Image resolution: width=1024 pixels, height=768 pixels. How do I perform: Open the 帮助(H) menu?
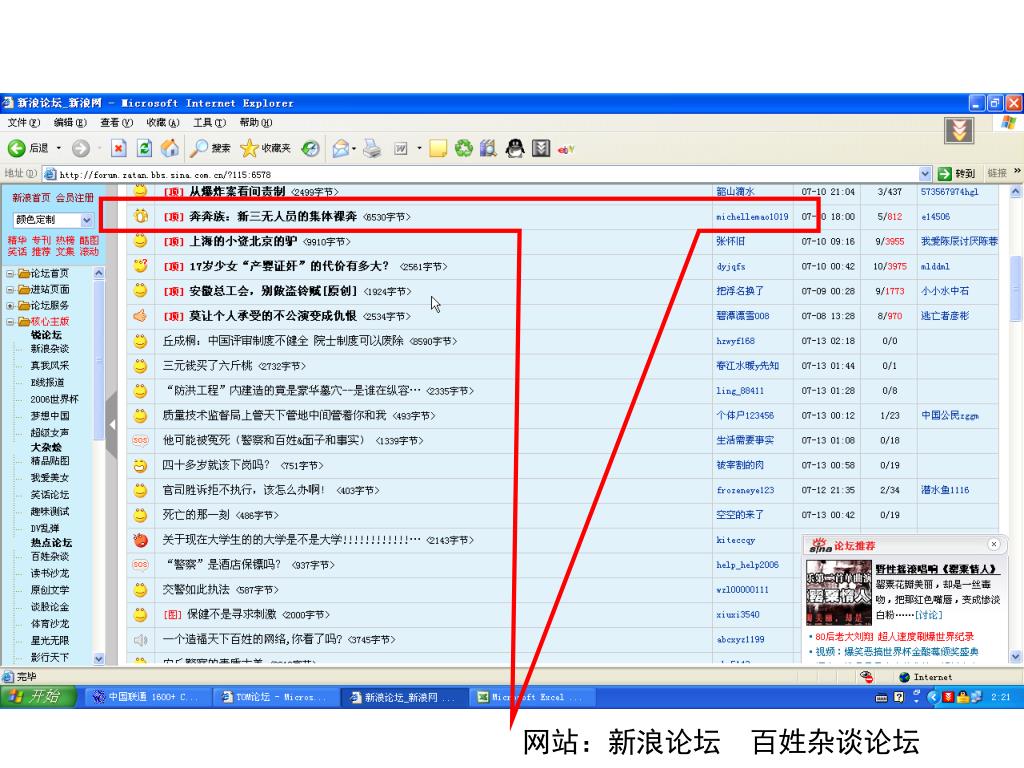pos(255,123)
